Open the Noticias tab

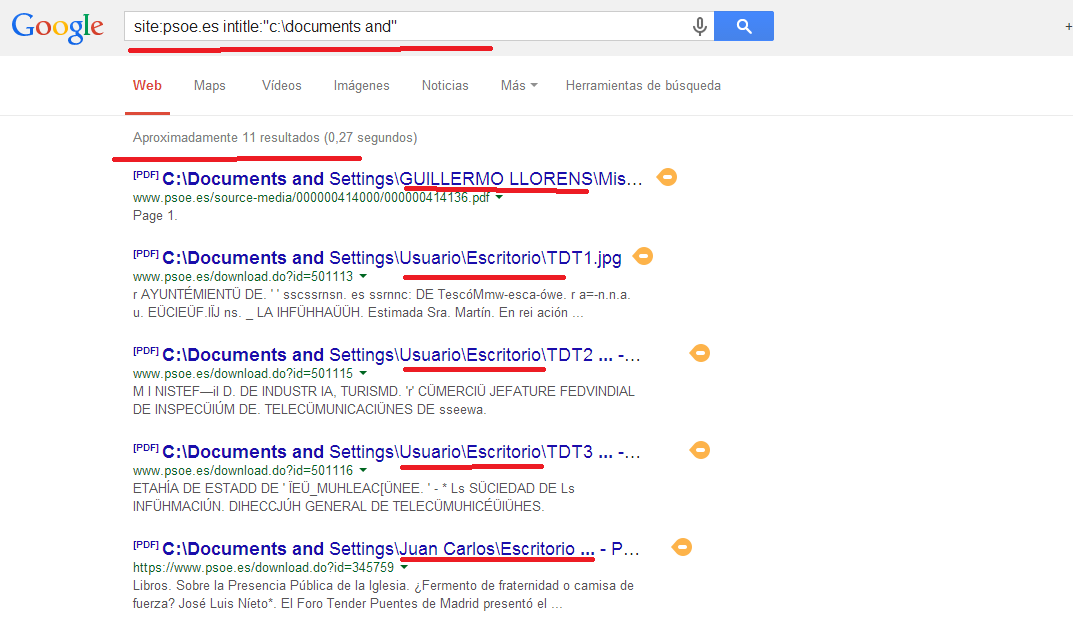click(445, 86)
